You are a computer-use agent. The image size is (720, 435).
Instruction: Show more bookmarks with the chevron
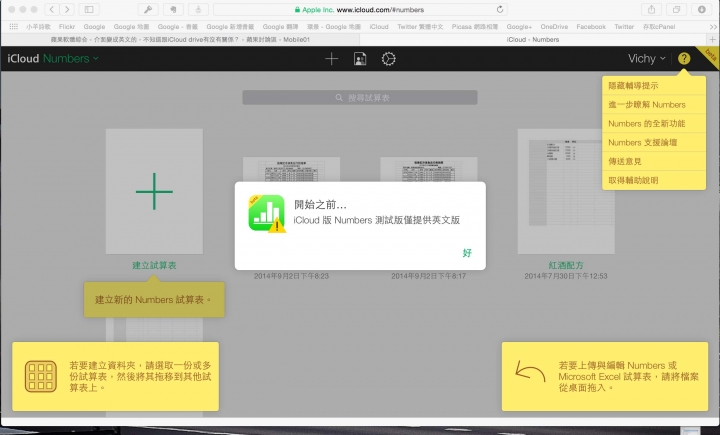tap(713, 27)
